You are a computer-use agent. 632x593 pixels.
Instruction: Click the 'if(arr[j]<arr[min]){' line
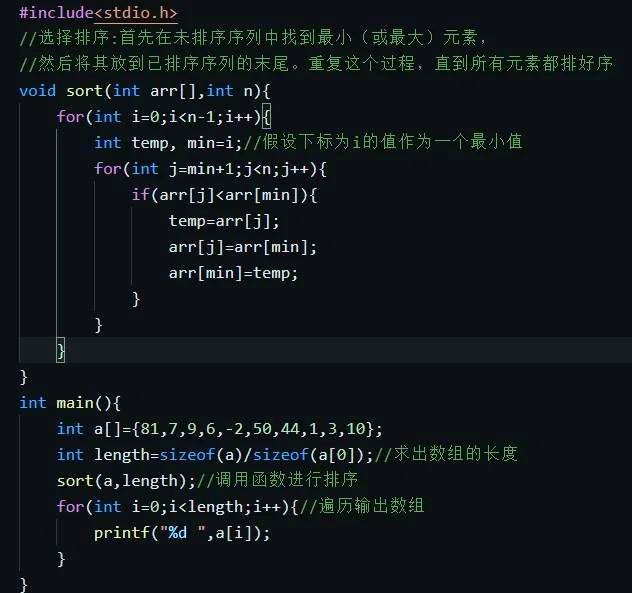tap(224, 195)
